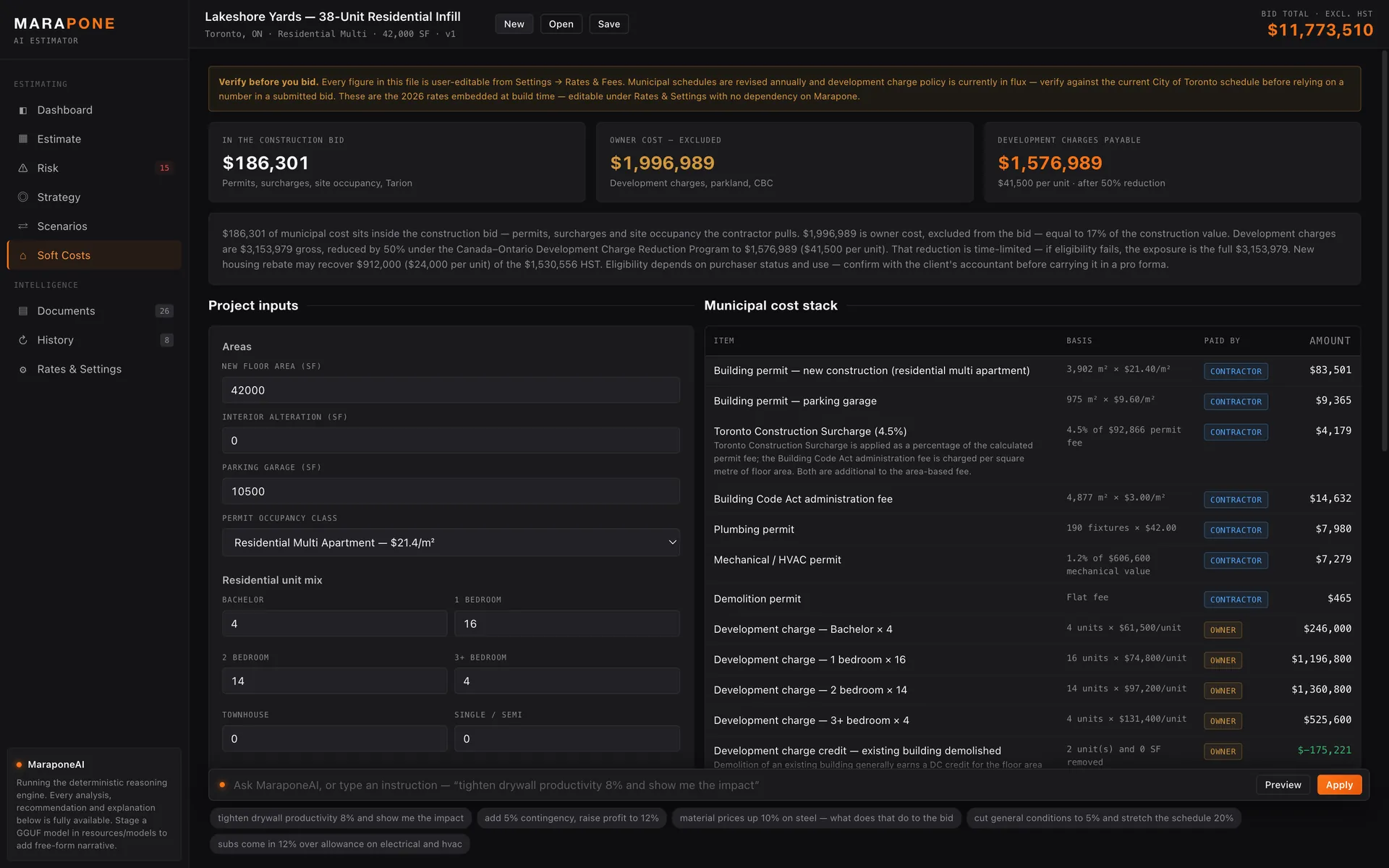This screenshot has width=1389, height=868.
Task: Click the Save button in header
Action: point(608,24)
